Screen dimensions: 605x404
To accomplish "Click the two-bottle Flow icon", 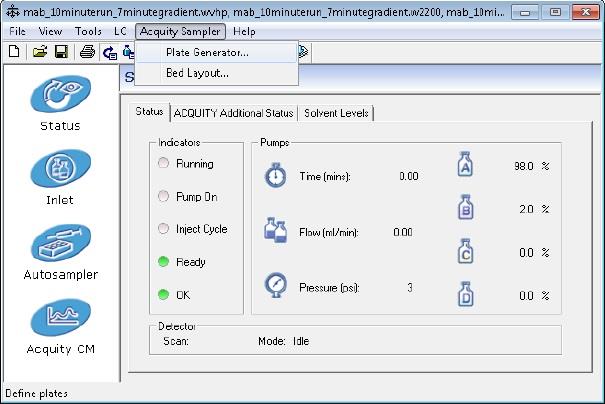I will tap(275, 230).
